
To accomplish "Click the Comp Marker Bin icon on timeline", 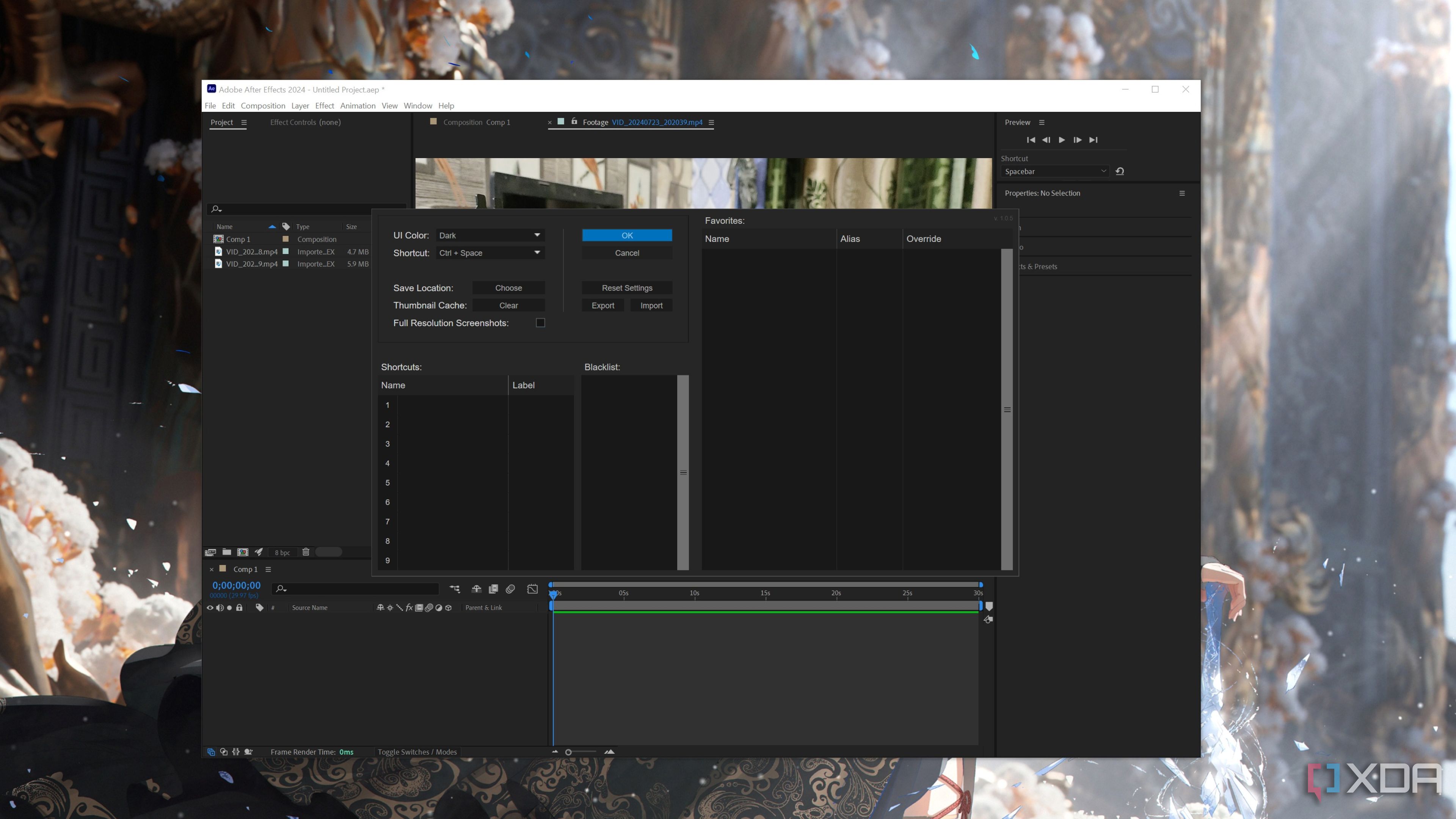I will pyautogui.click(x=989, y=606).
